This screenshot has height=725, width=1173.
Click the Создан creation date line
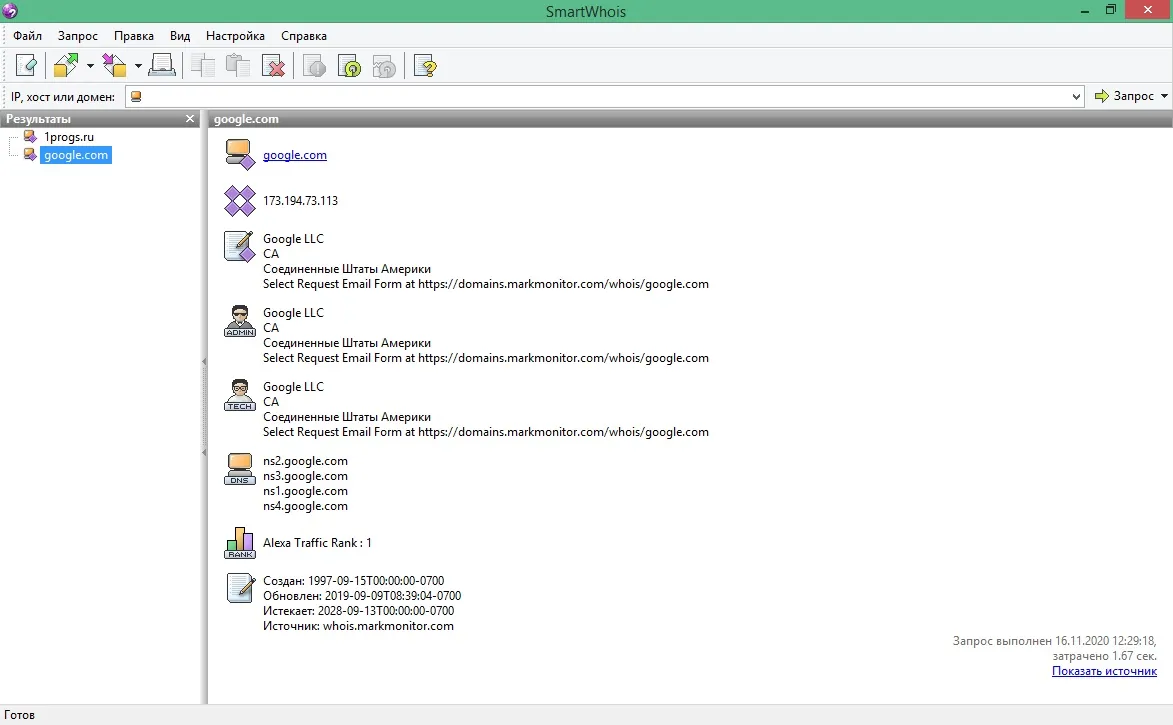click(x=353, y=581)
